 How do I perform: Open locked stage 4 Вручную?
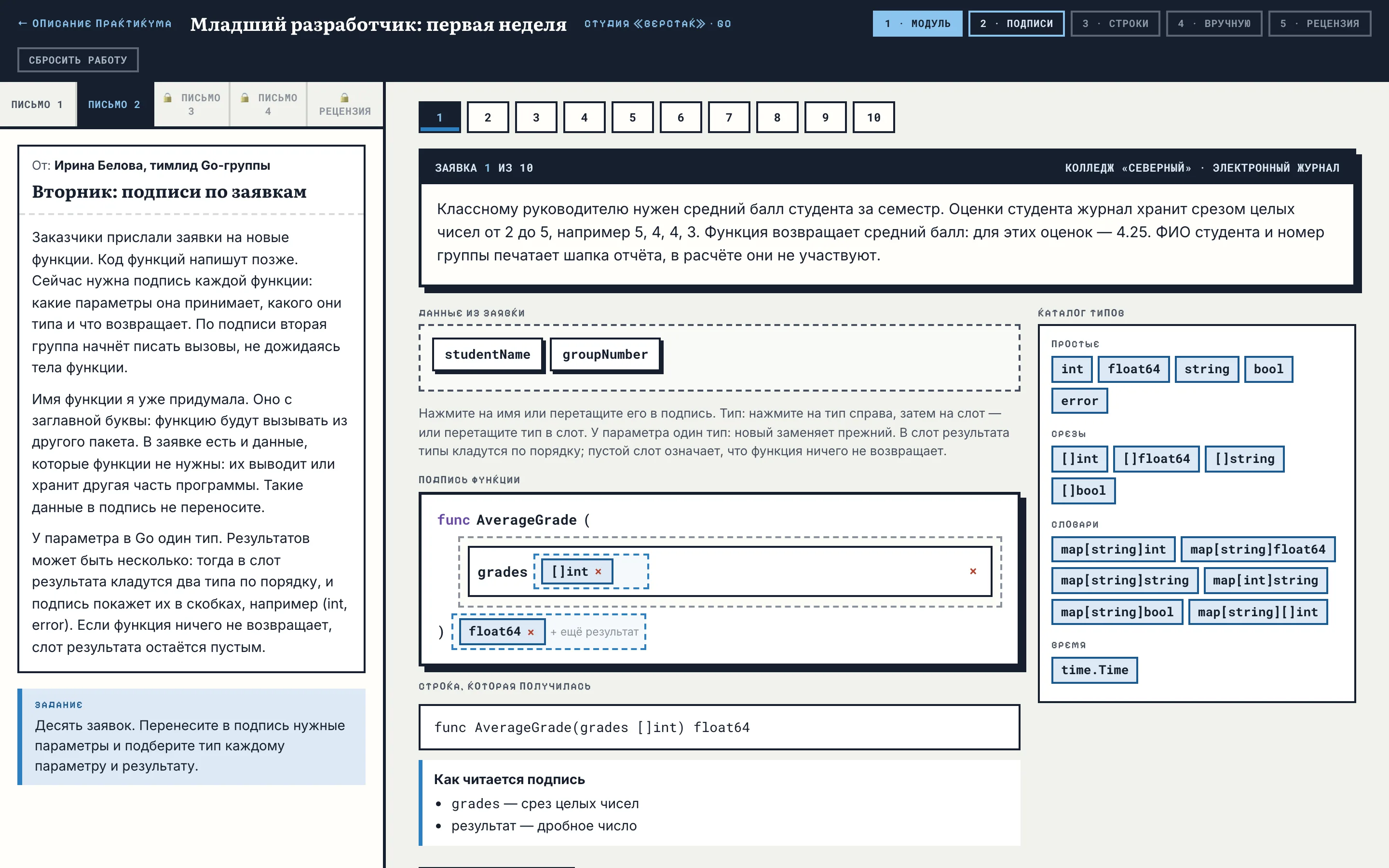(1214, 24)
